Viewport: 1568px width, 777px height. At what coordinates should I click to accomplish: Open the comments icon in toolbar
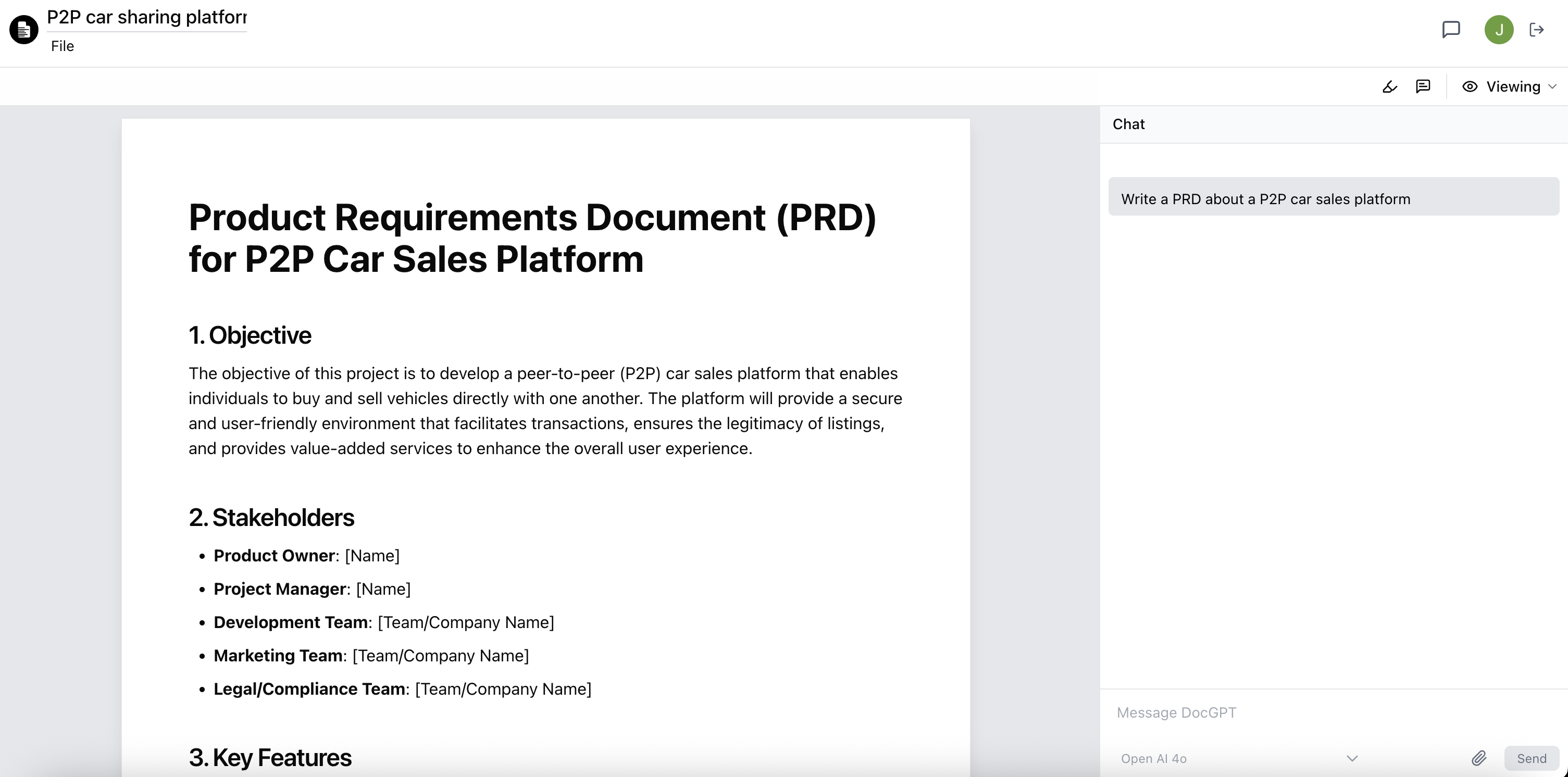[1423, 86]
